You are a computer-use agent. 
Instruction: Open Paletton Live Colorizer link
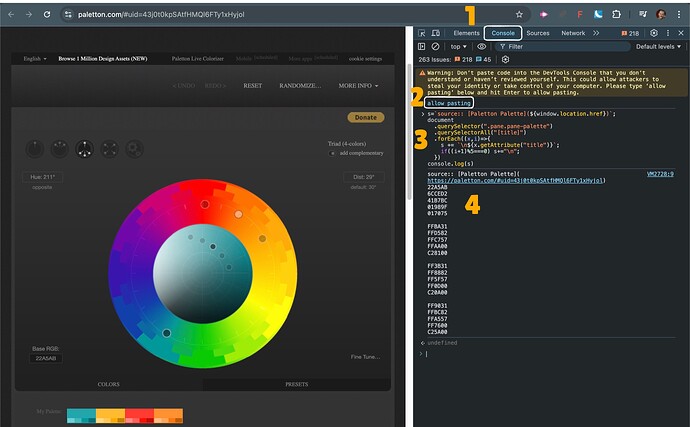pyautogui.click(x=198, y=59)
